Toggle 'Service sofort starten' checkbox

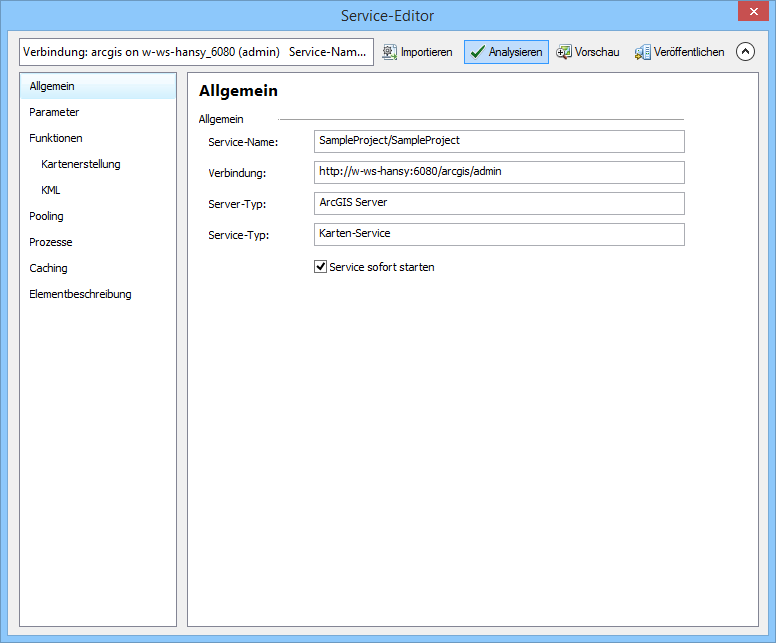coord(321,267)
